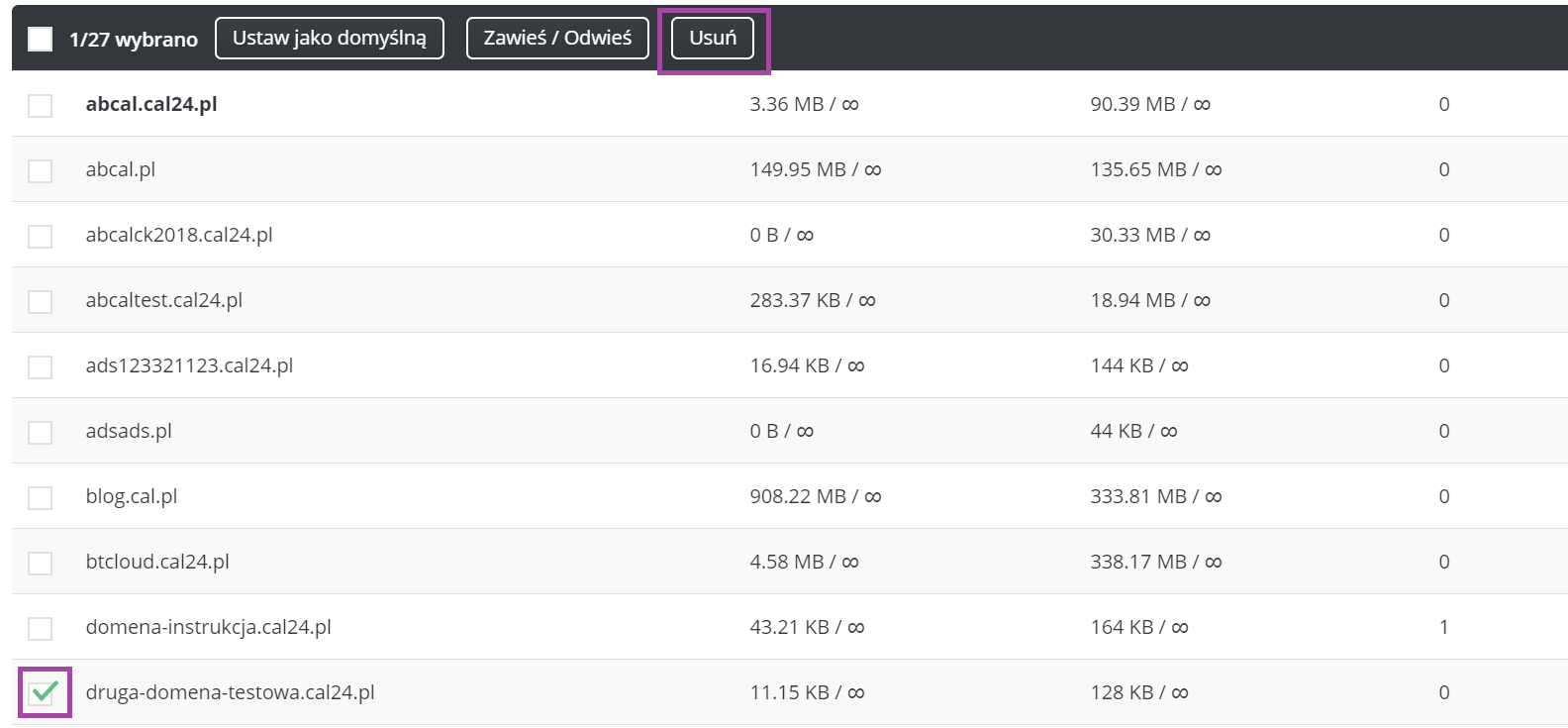Image resolution: width=1568 pixels, height=728 pixels.
Task: Check the abcal.cal24.pl checkbox
Action: tap(40, 105)
